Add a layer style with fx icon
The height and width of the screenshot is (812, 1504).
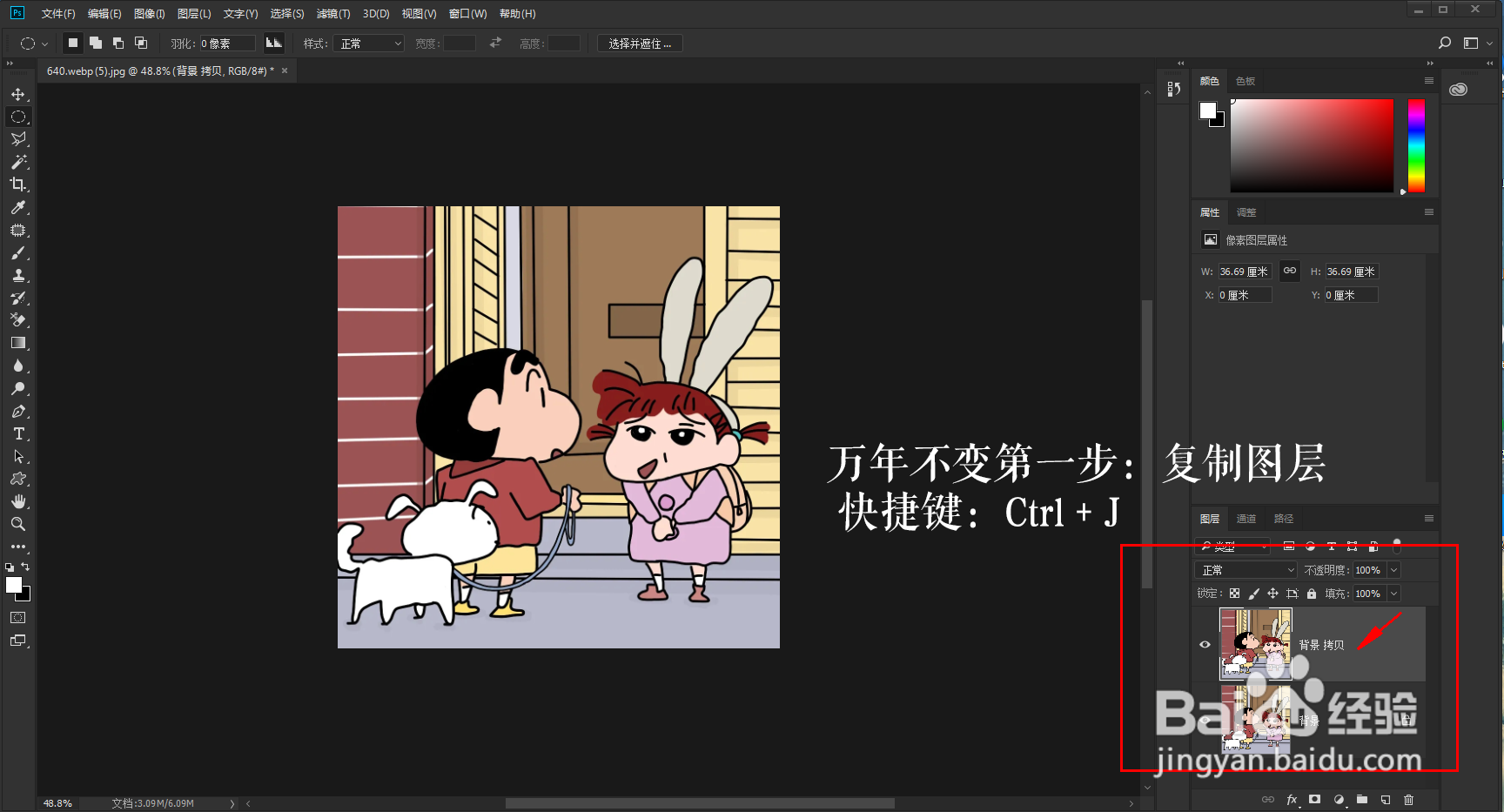coord(1292,800)
